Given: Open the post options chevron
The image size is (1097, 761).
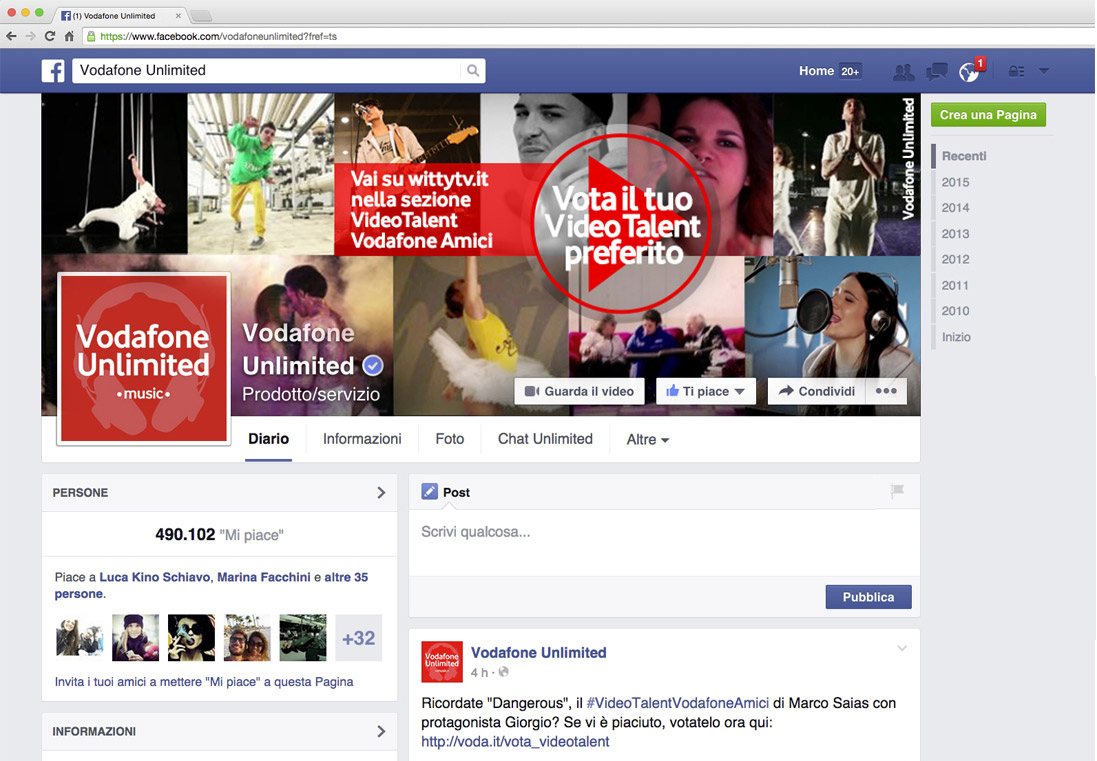Looking at the screenshot, I should 902,648.
